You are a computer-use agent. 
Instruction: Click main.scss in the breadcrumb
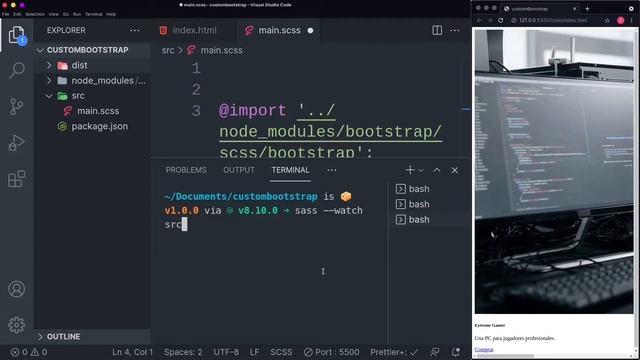pos(222,50)
